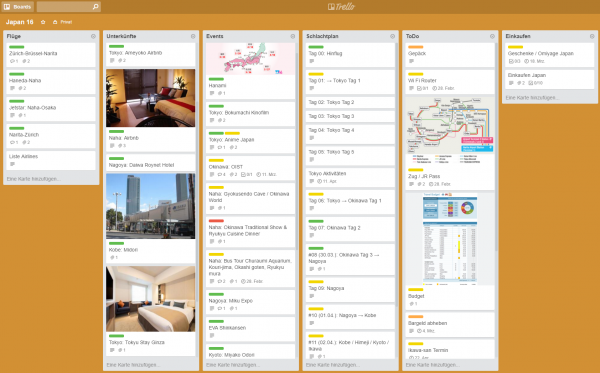This screenshot has width=600, height=373.
Task: Add a card to the Flüge list
Action: pos(33,179)
